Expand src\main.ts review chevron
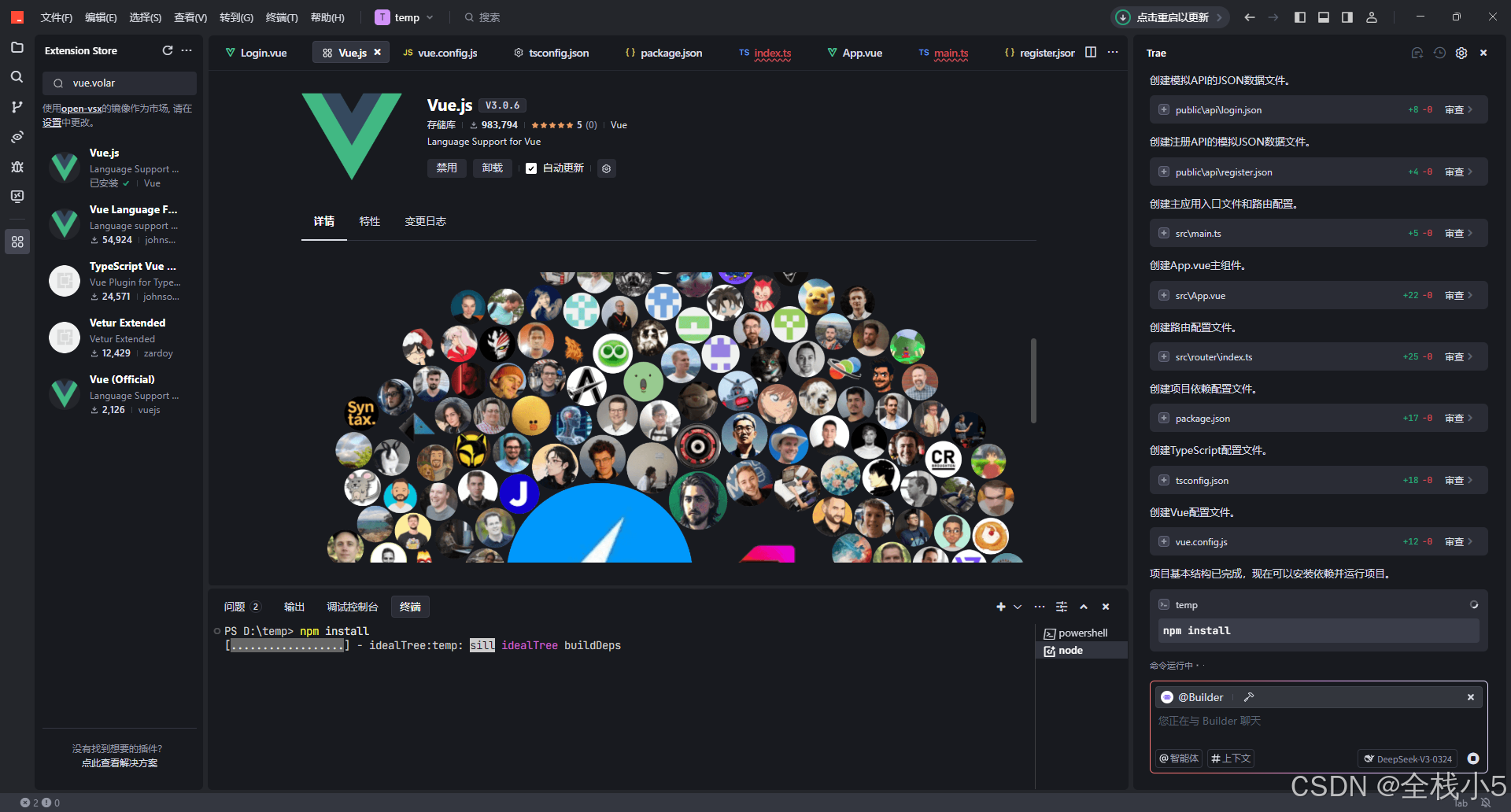Screen dimensions: 1511x812 click(x=1470, y=234)
